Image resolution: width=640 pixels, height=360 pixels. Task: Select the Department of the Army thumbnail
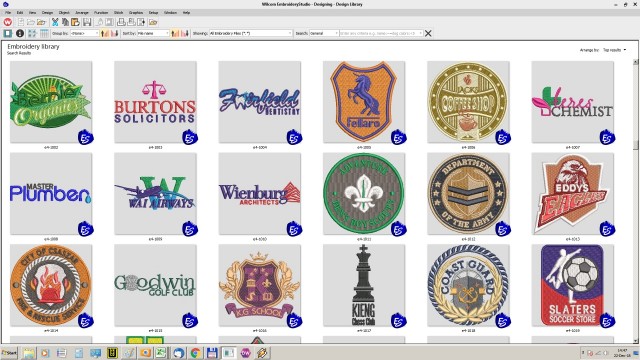(x=468, y=194)
